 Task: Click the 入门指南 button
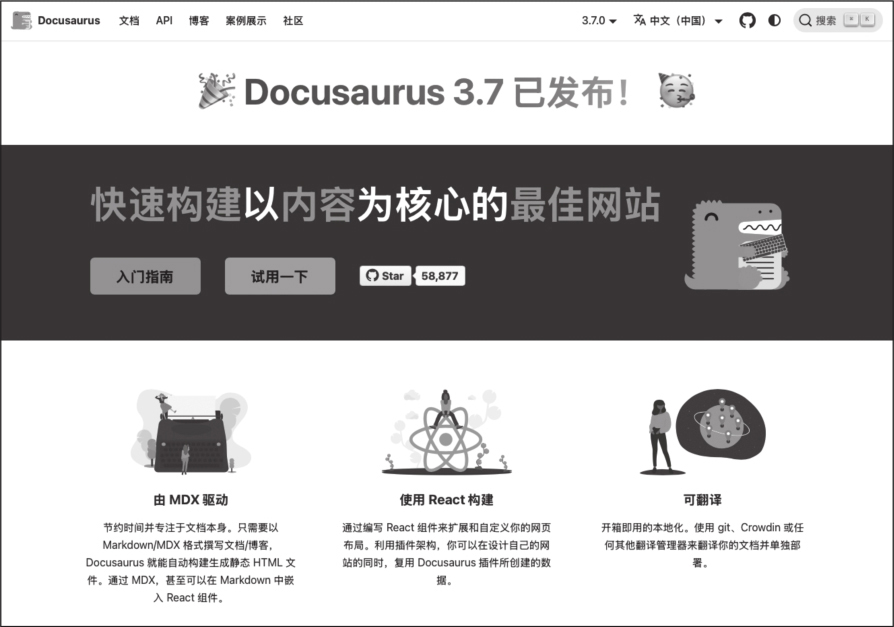click(x=145, y=276)
